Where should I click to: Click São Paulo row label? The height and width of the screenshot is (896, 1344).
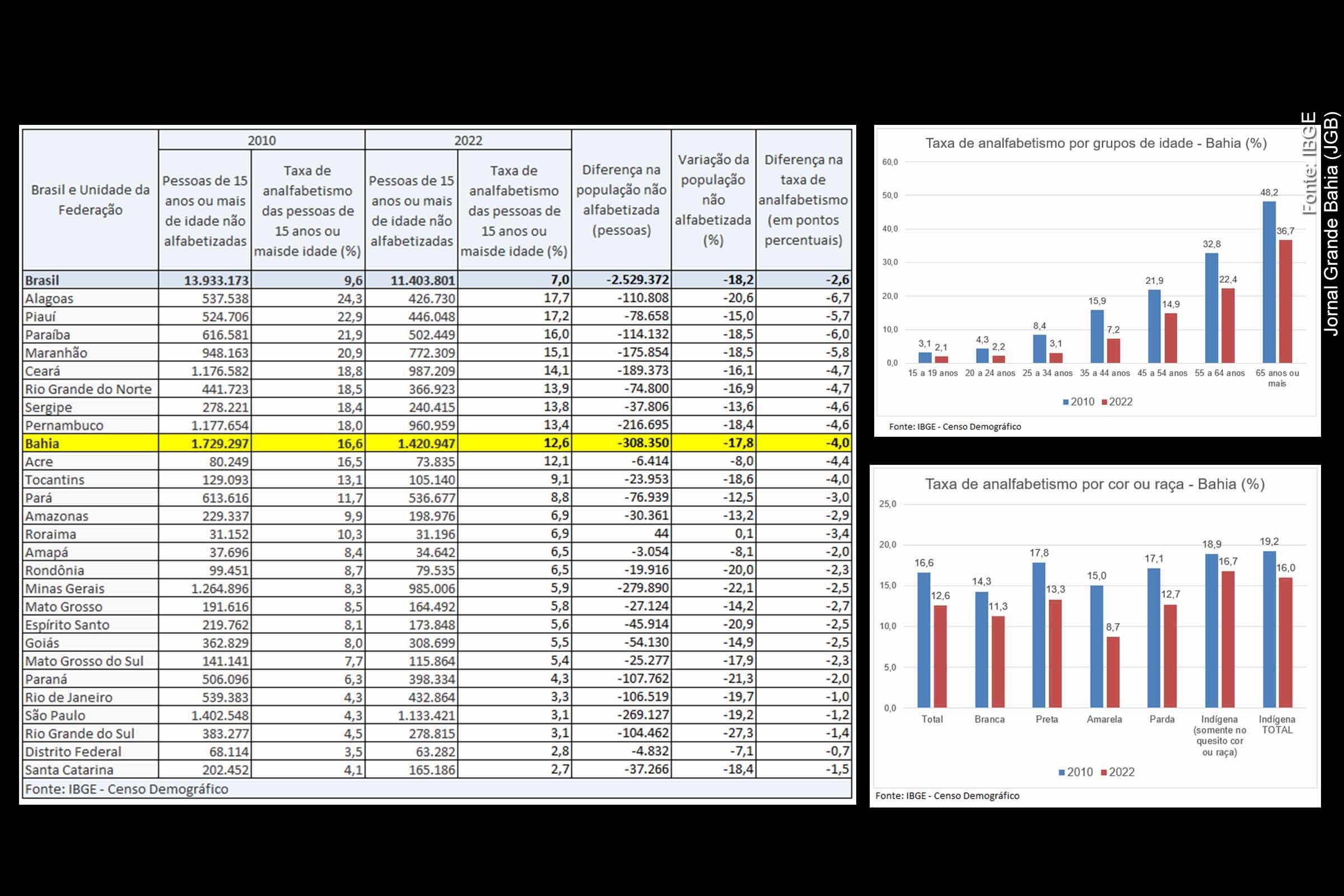pos(55,716)
